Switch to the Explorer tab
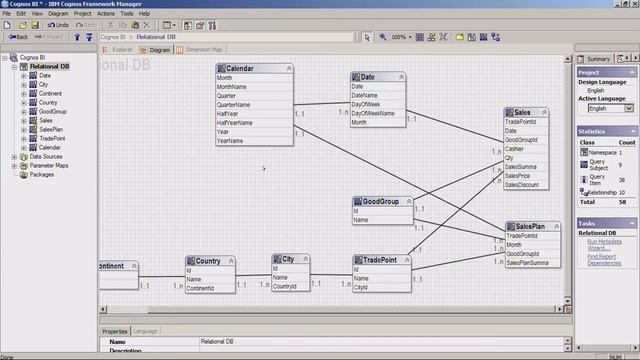The width and height of the screenshot is (640, 360). (x=118, y=50)
